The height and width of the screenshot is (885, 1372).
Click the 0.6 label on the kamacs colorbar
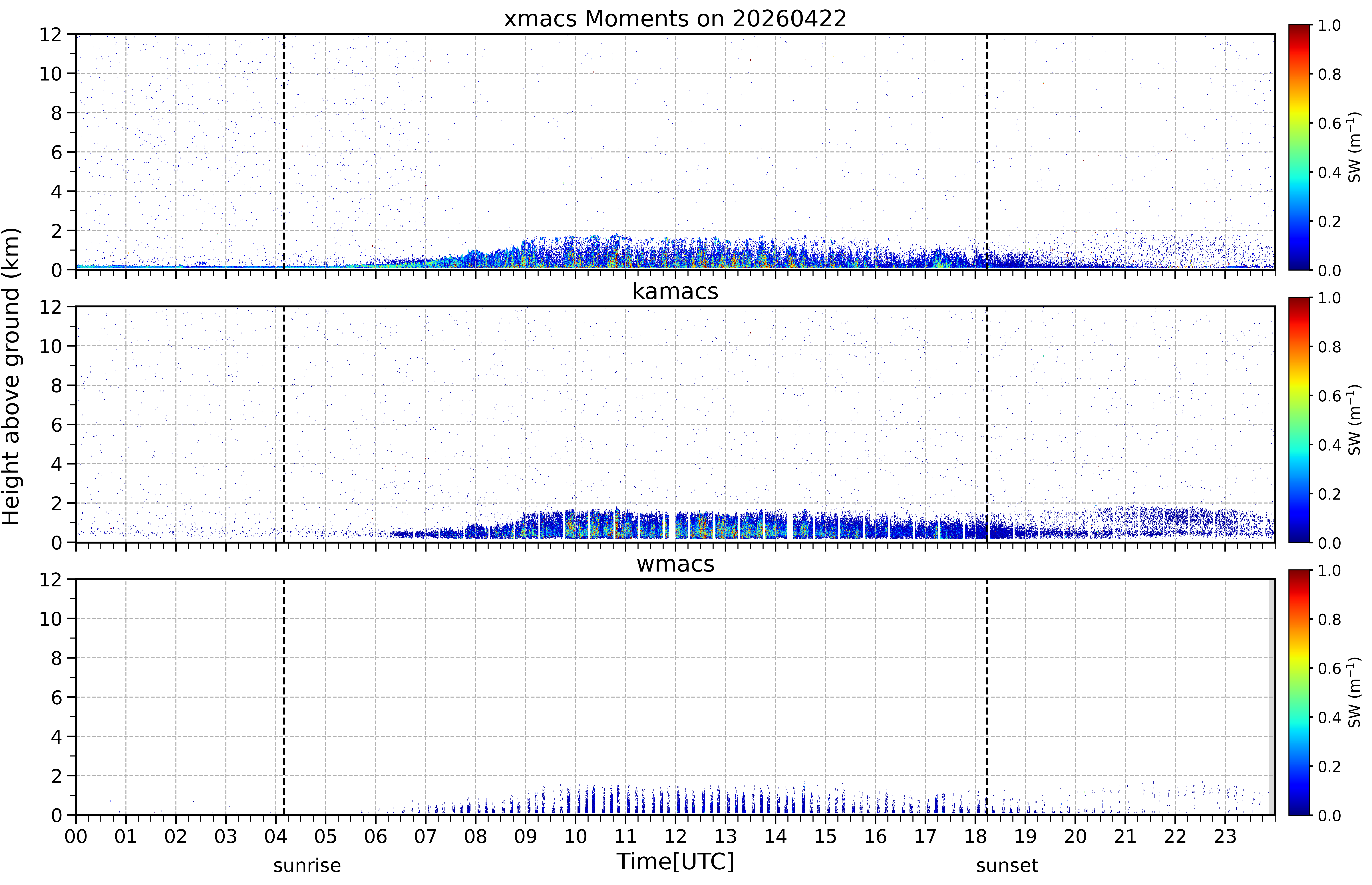pos(1329,396)
